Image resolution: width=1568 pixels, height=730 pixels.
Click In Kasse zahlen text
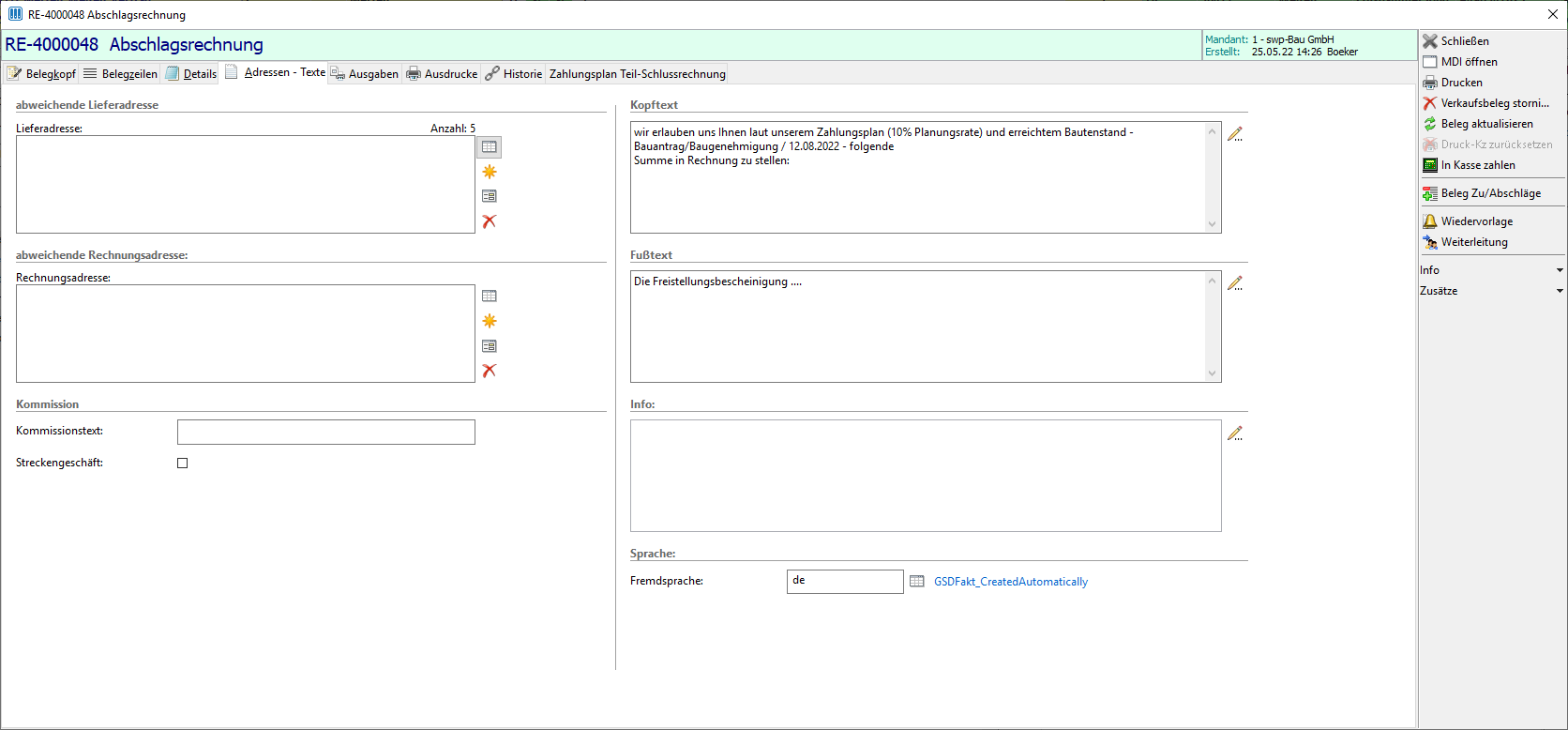1478,165
